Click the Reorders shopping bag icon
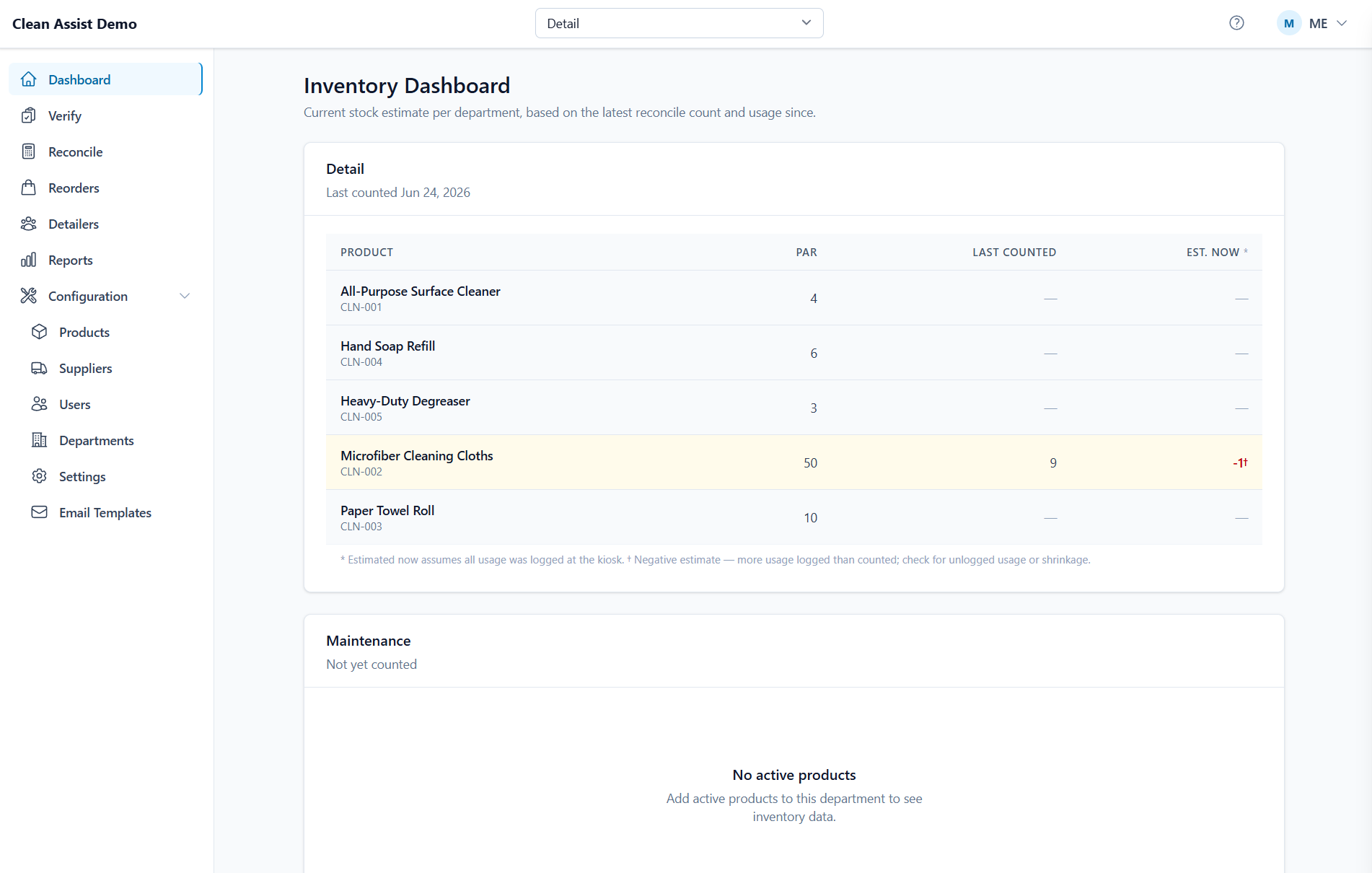 click(x=29, y=188)
